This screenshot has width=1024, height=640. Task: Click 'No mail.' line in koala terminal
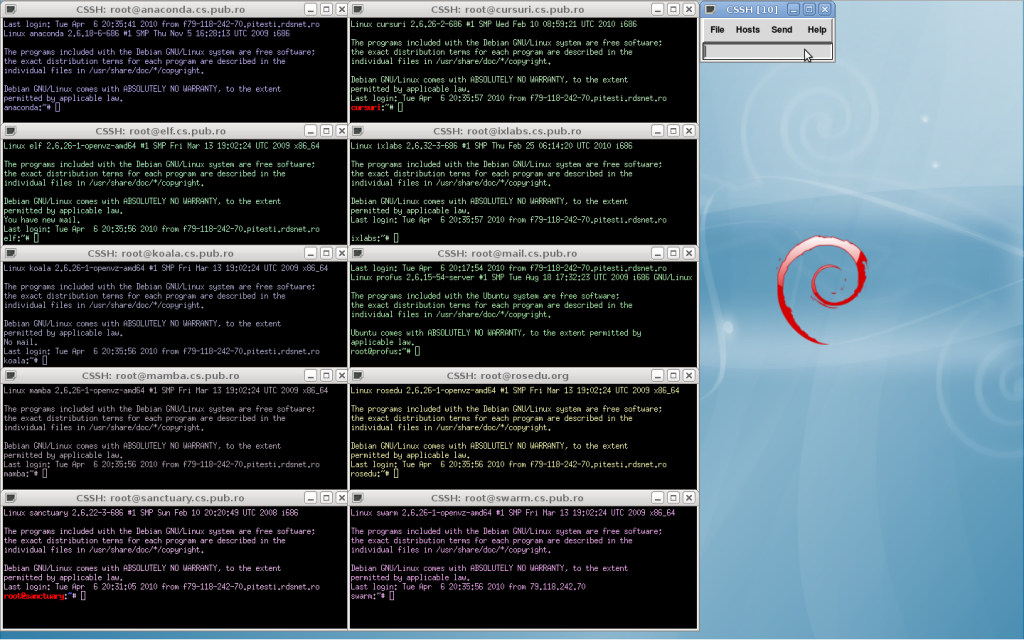[x=20, y=342]
